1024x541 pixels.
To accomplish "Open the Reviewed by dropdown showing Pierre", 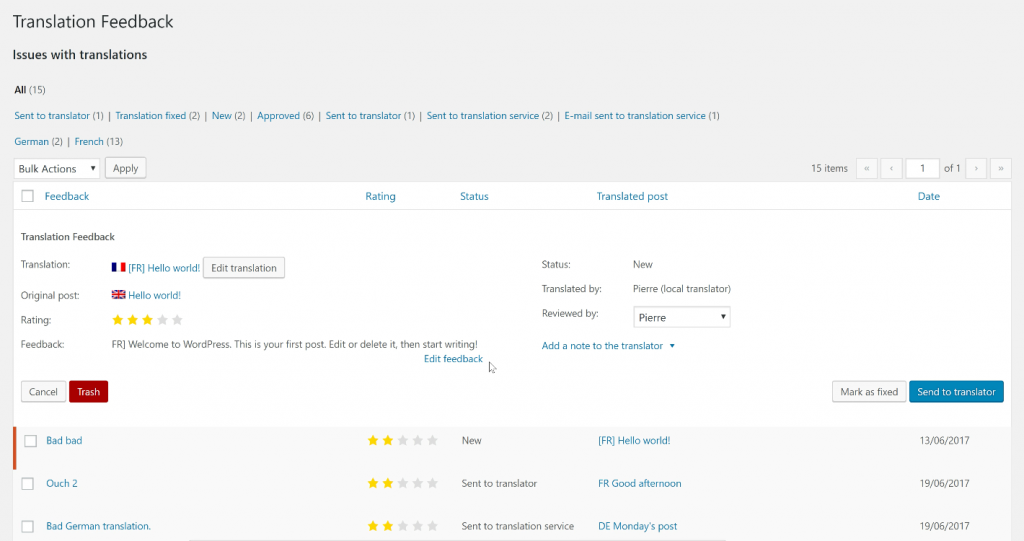I will [x=682, y=317].
